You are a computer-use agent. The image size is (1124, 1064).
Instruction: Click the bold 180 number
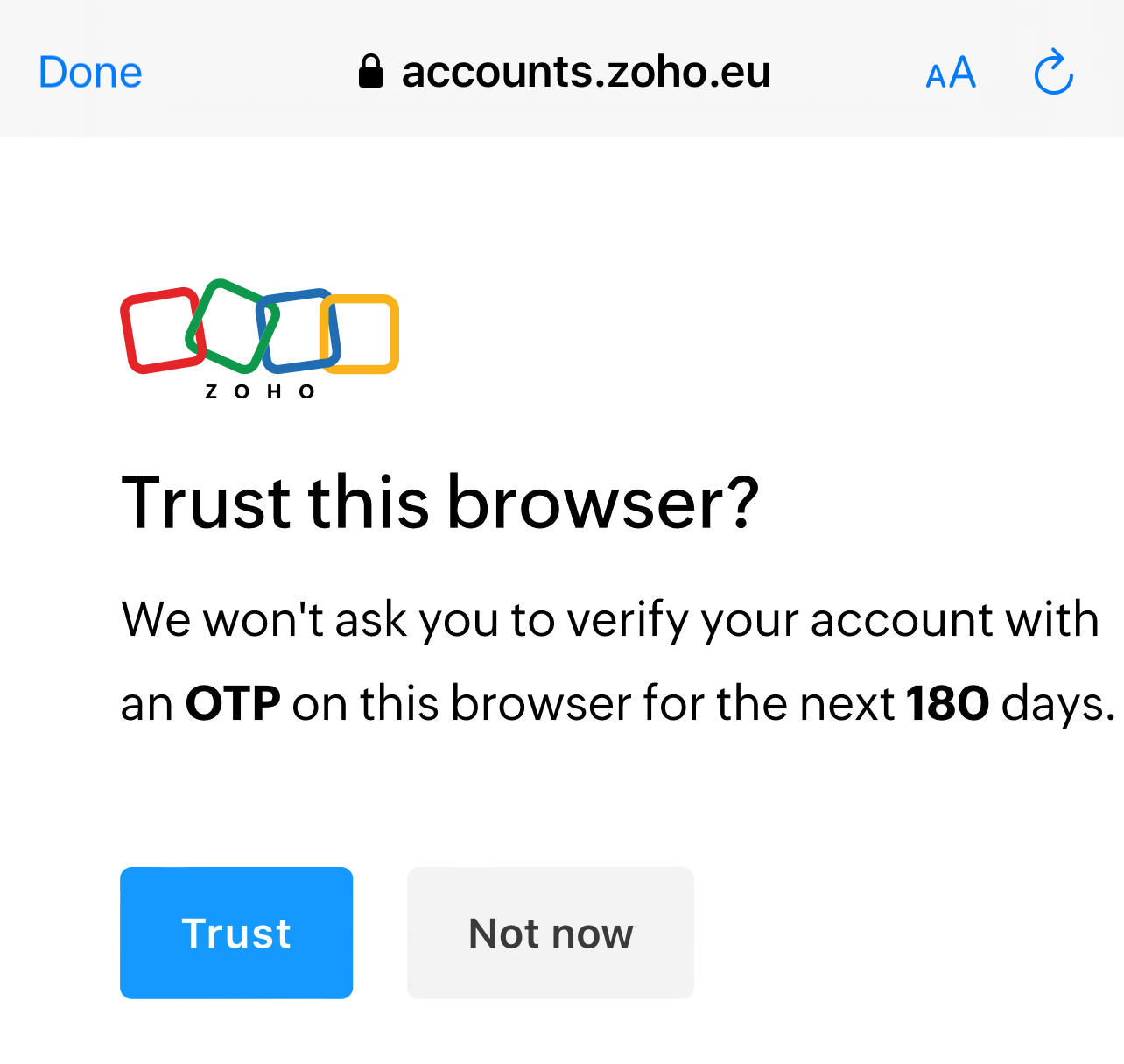(x=948, y=703)
